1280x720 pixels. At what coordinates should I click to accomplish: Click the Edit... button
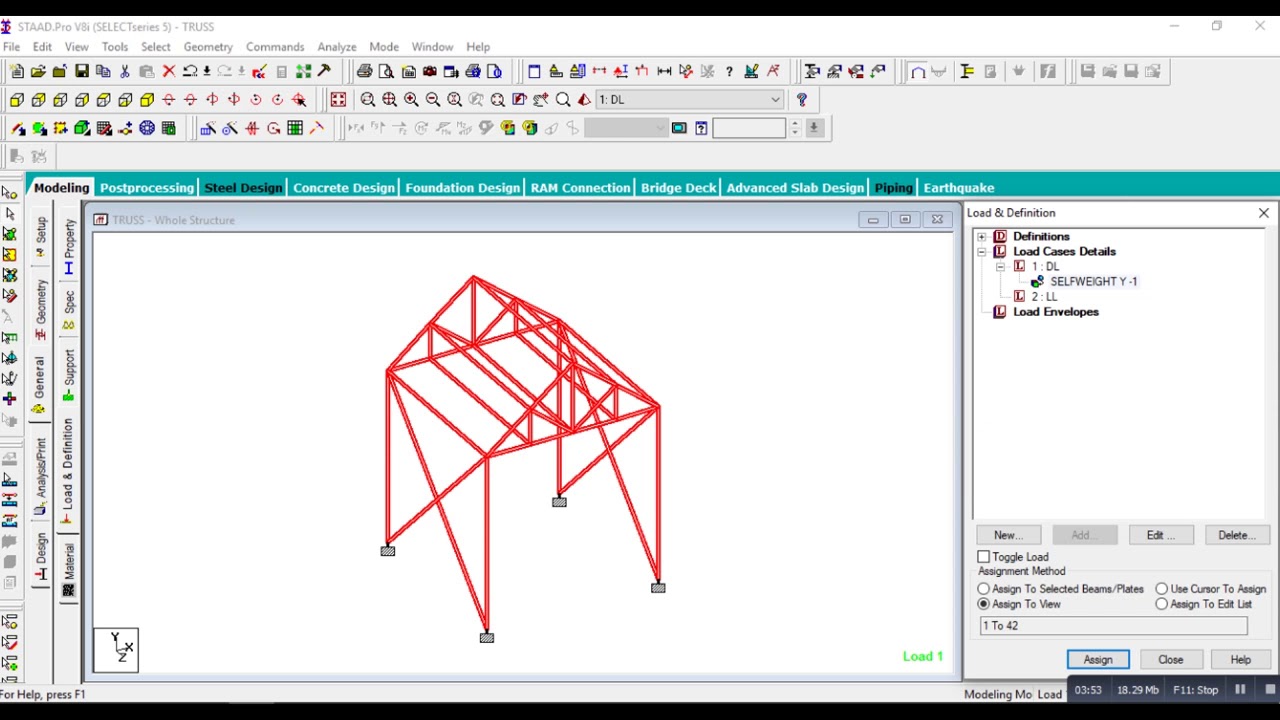click(1160, 535)
